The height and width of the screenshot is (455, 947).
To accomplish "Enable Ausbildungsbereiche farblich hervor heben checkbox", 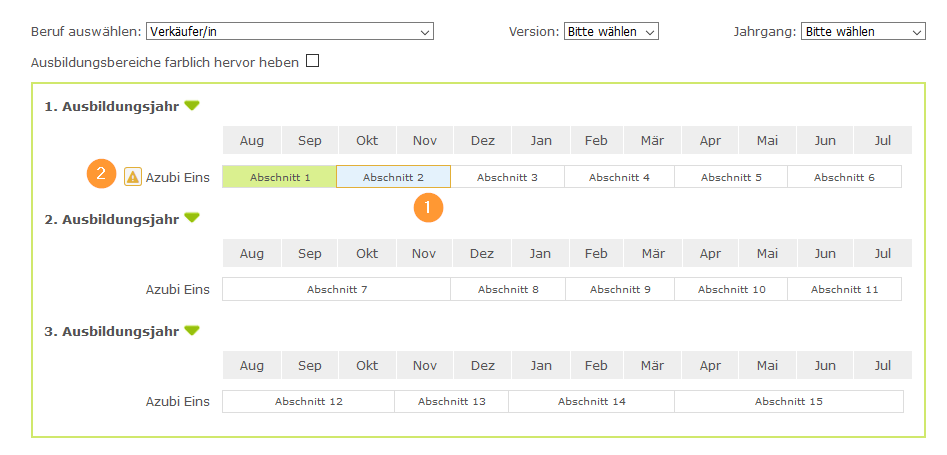I will (x=312, y=61).
